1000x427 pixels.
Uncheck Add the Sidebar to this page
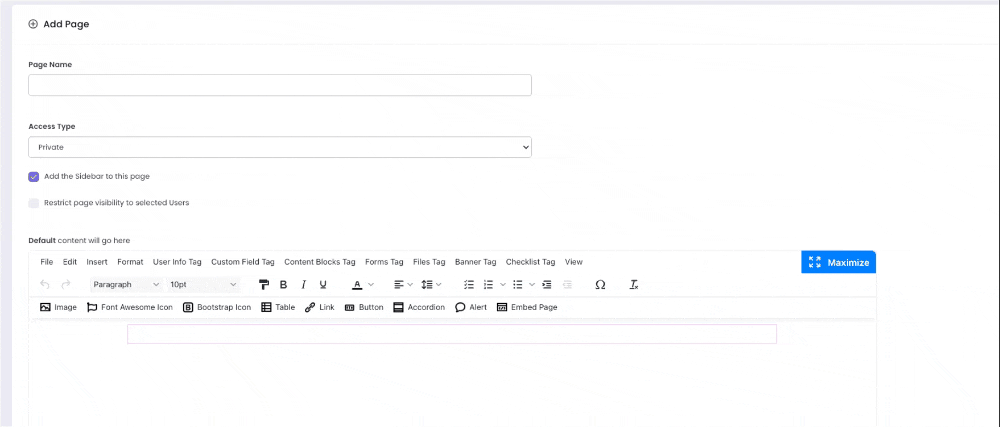(x=34, y=176)
